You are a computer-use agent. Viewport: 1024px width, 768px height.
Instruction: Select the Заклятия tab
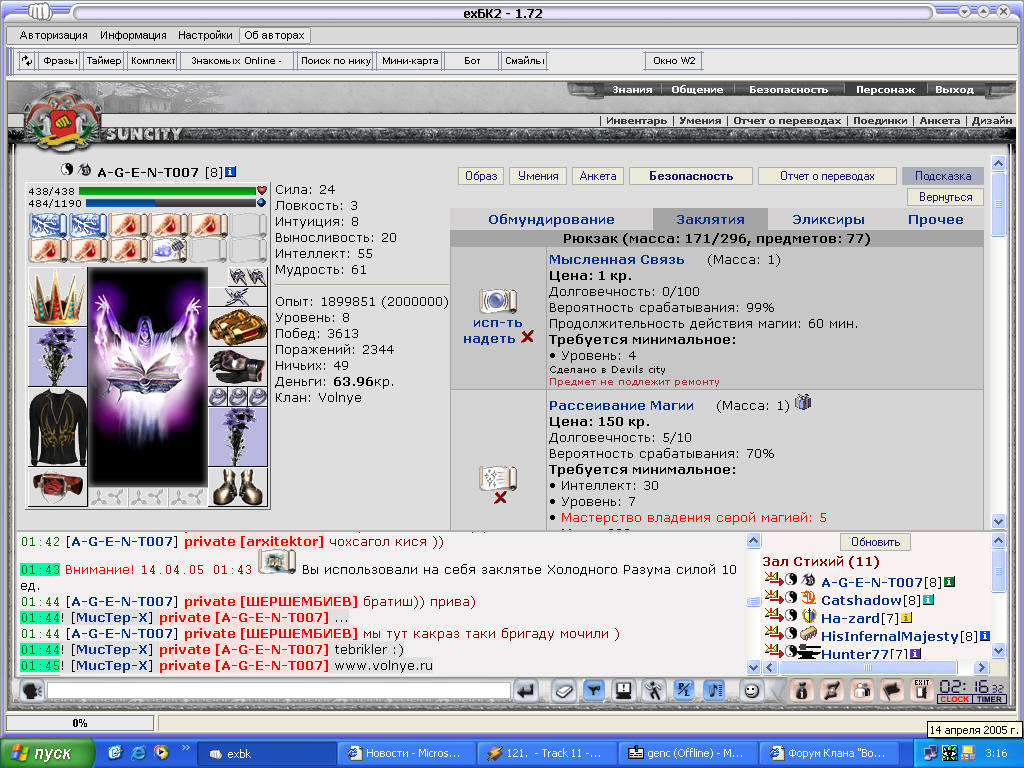(x=710, y=219)
